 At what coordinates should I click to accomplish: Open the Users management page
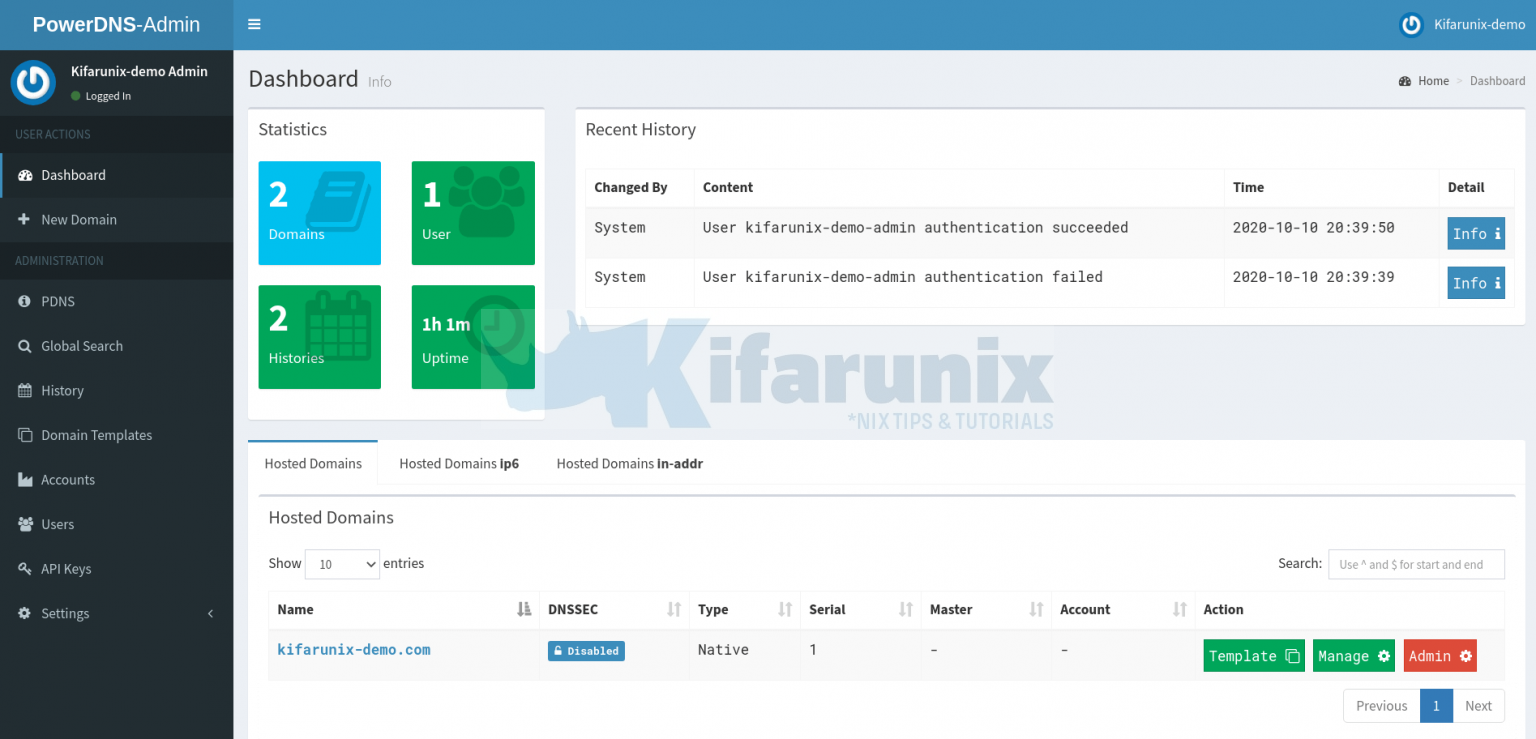point(57,523)
